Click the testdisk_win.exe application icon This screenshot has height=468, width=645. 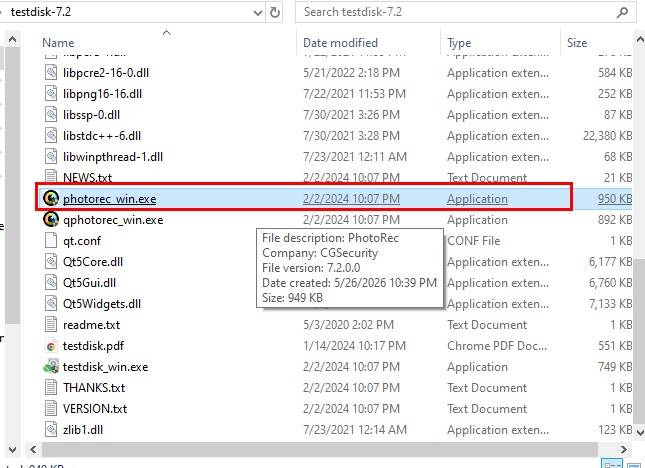pos(51,366)
